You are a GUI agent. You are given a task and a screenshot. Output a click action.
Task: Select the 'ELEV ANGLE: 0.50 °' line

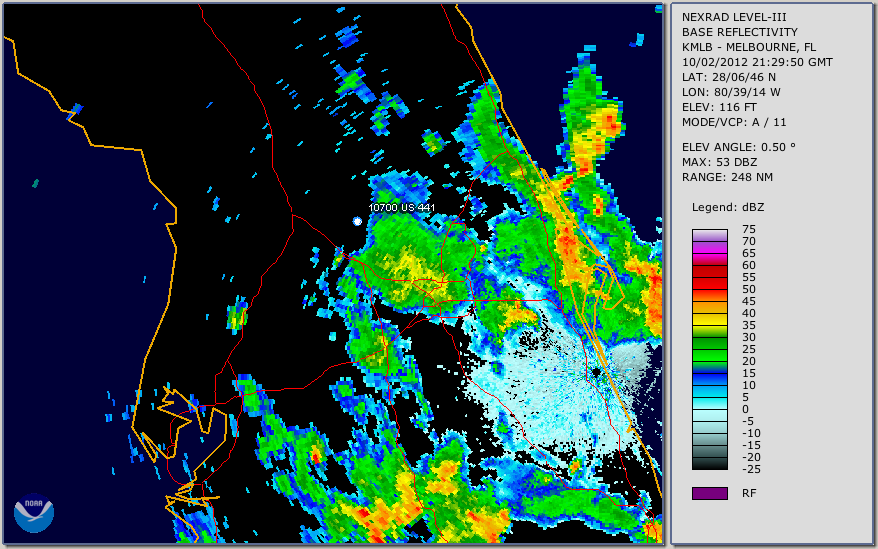[739, 147]
